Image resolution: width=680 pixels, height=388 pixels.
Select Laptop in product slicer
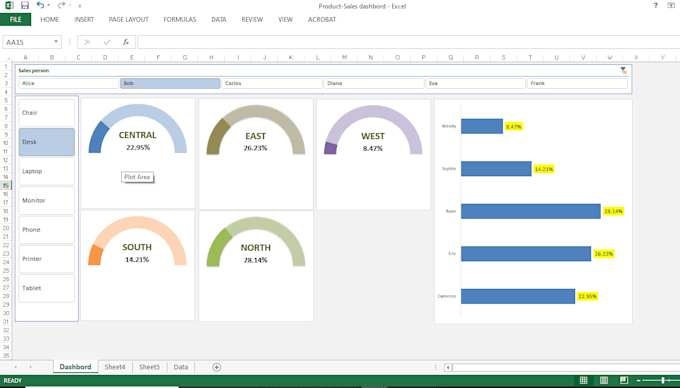(46, 171)
